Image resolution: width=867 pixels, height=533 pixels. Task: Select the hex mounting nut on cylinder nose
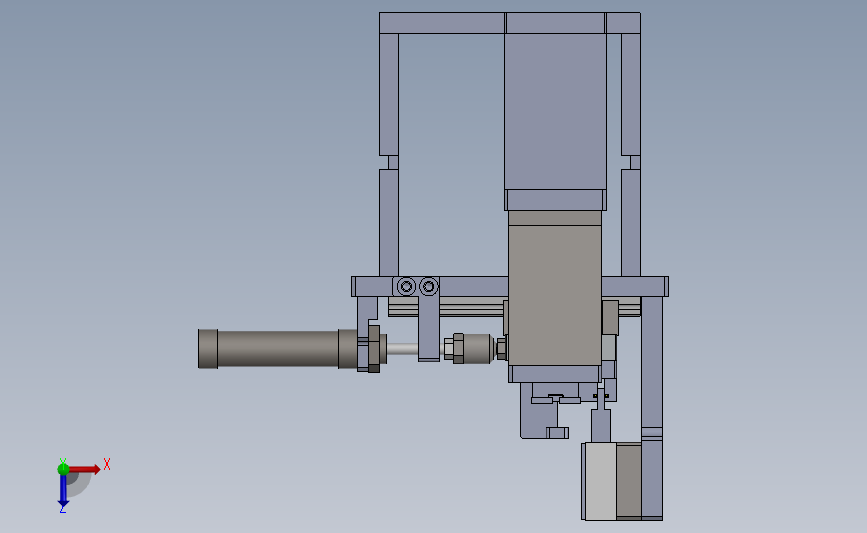click(374, 348)
